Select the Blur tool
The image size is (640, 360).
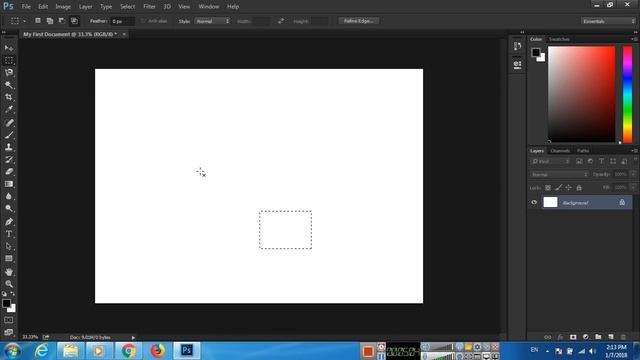pos(9,196)
